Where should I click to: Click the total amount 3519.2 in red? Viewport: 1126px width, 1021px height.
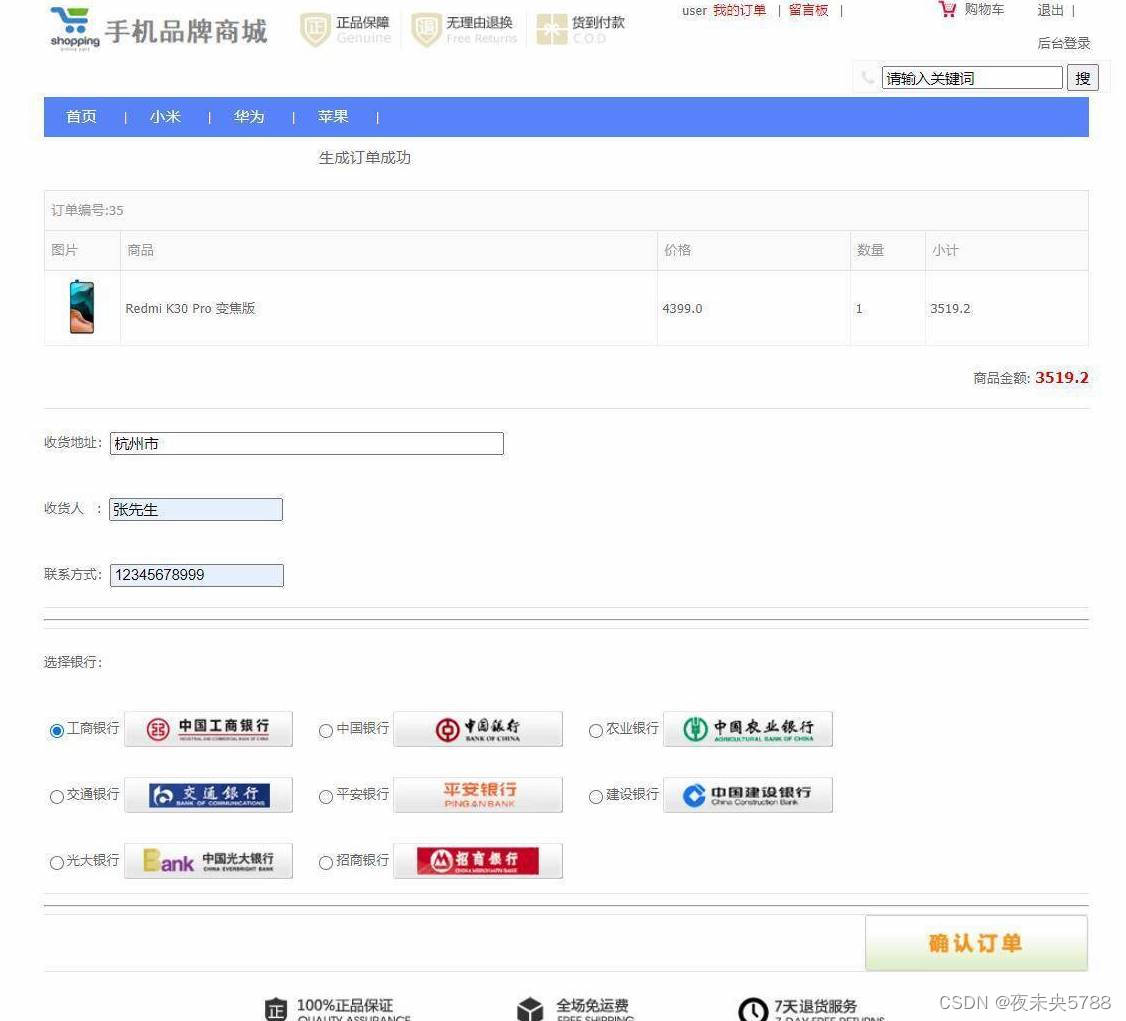tap(1061, 378)
